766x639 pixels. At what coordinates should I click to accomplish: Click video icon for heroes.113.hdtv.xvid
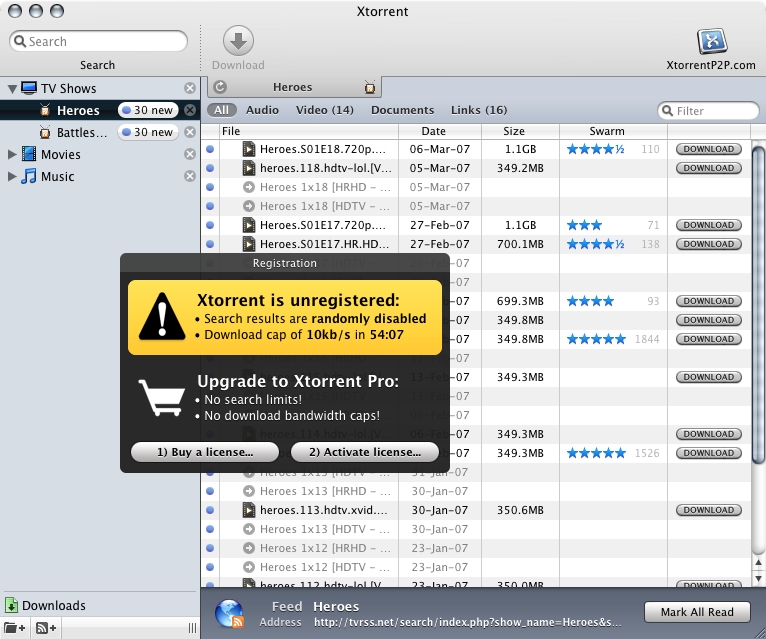tap(249, 510)
